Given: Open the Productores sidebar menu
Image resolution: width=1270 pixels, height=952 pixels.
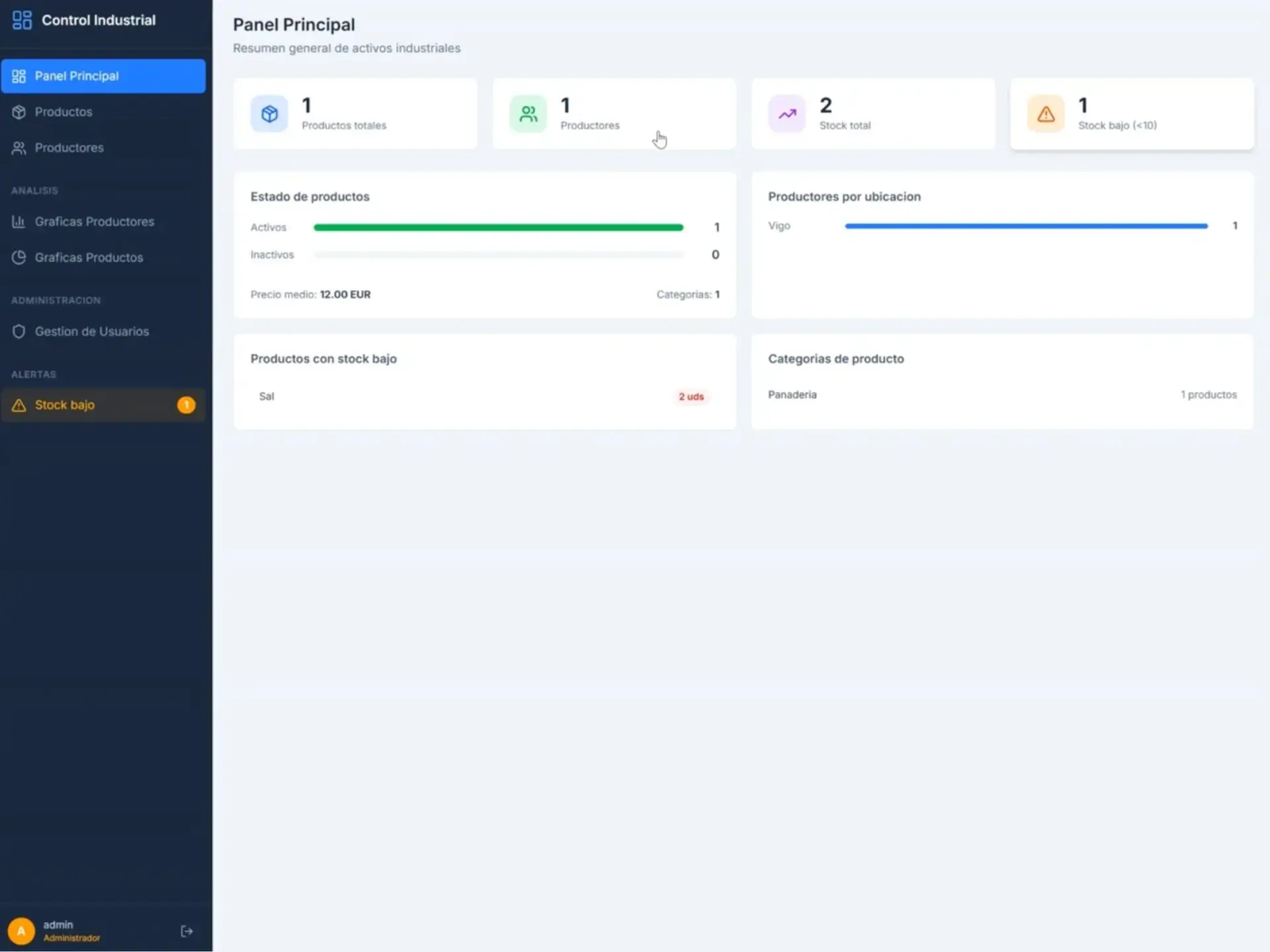Looking at the screenshot, I should tap(69, 147).
